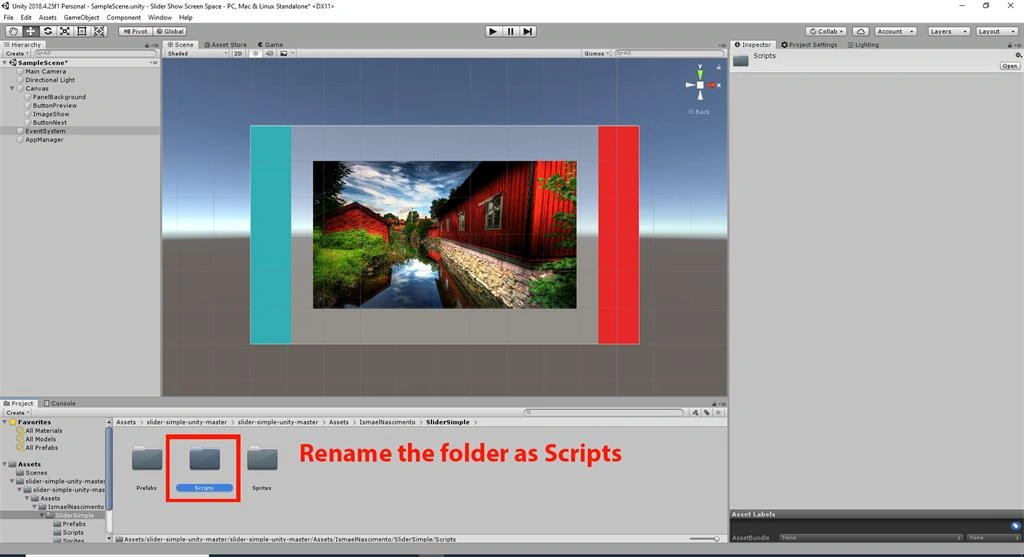Select All Materials favorite
The height and width of the screenshot is (557, 1024).
pyautogui.click(x=43, y=430)
